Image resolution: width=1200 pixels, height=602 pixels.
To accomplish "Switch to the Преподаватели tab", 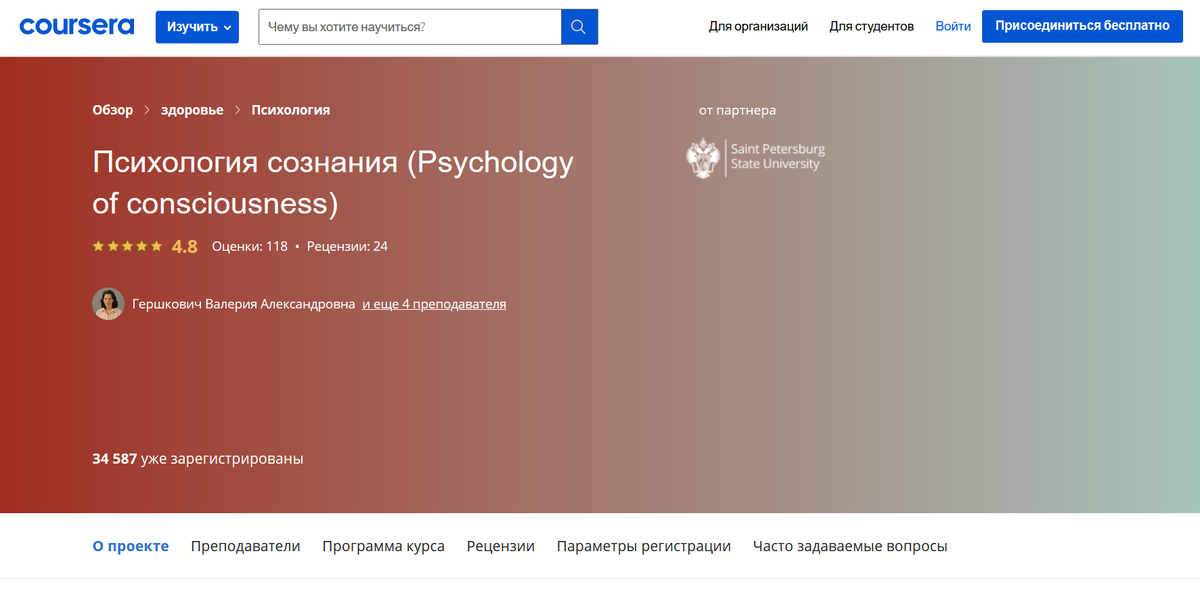I will pyautogui.click(x=245, y=546).
